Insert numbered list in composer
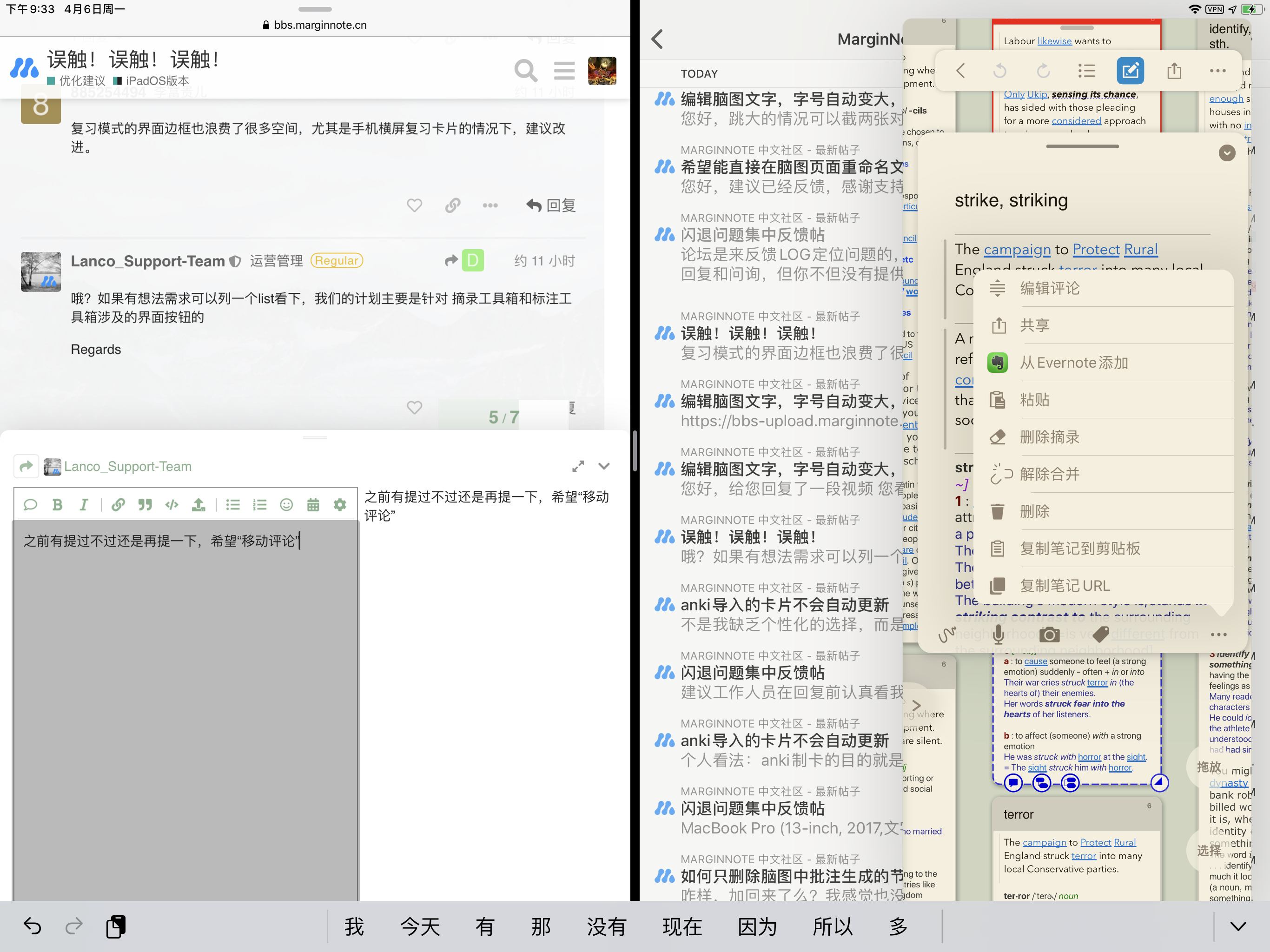Screen dimensions: 1270x952 [259, 505]
